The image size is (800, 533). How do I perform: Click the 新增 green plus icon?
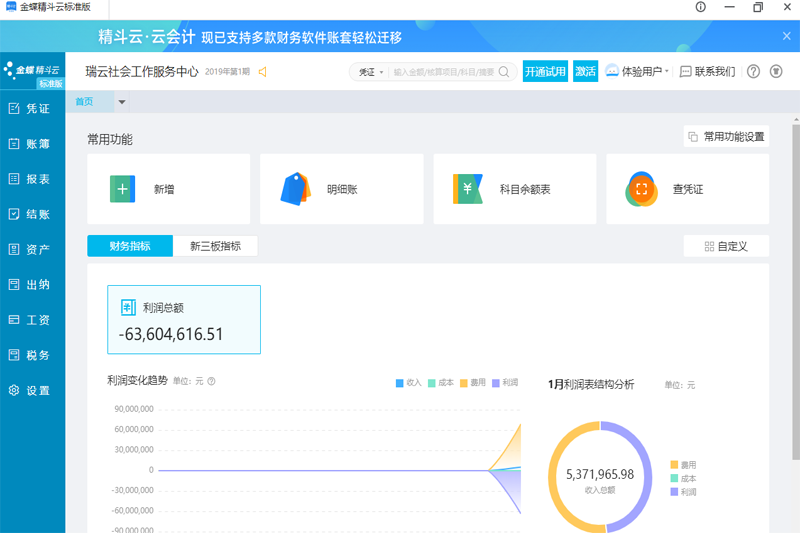point(122,189)
